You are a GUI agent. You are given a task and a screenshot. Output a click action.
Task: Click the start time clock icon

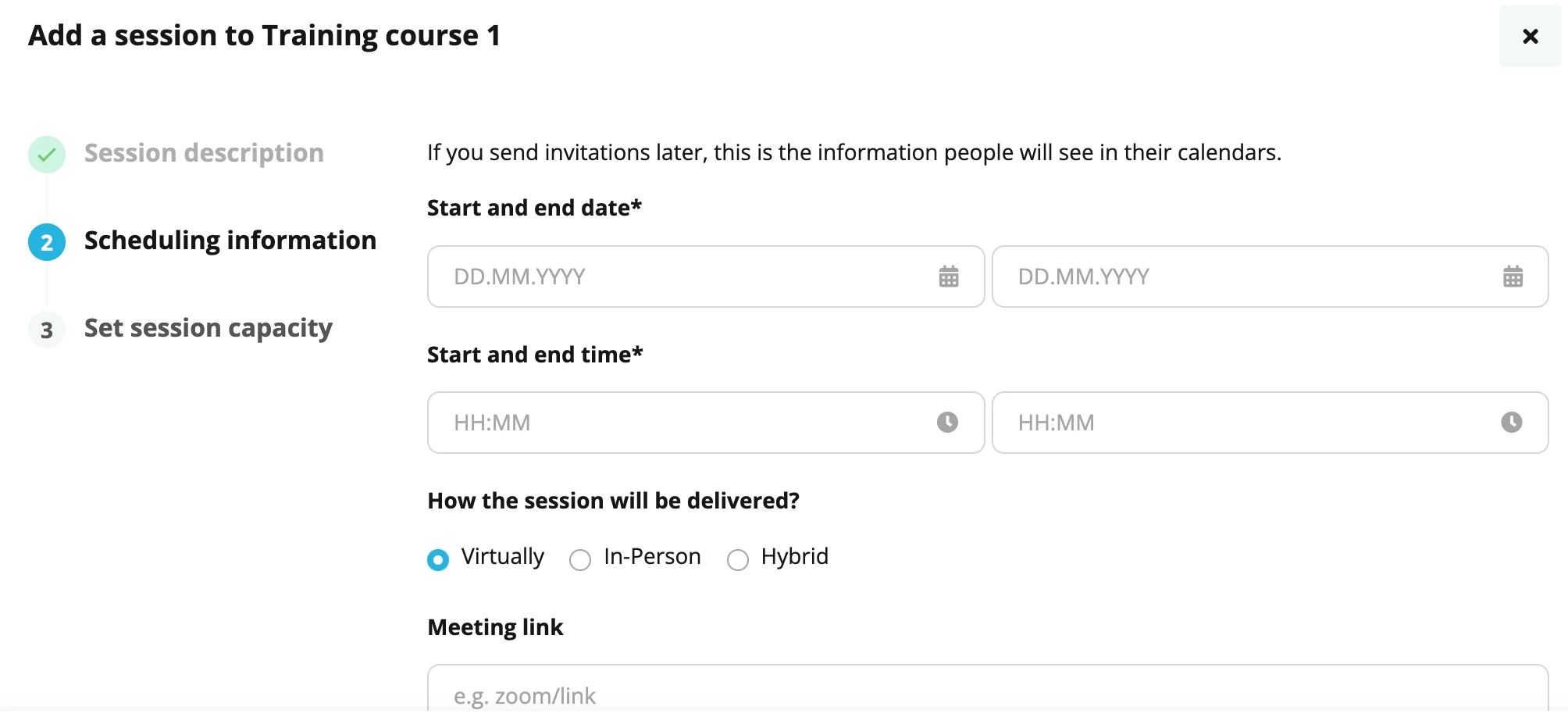tap(947, 423)
